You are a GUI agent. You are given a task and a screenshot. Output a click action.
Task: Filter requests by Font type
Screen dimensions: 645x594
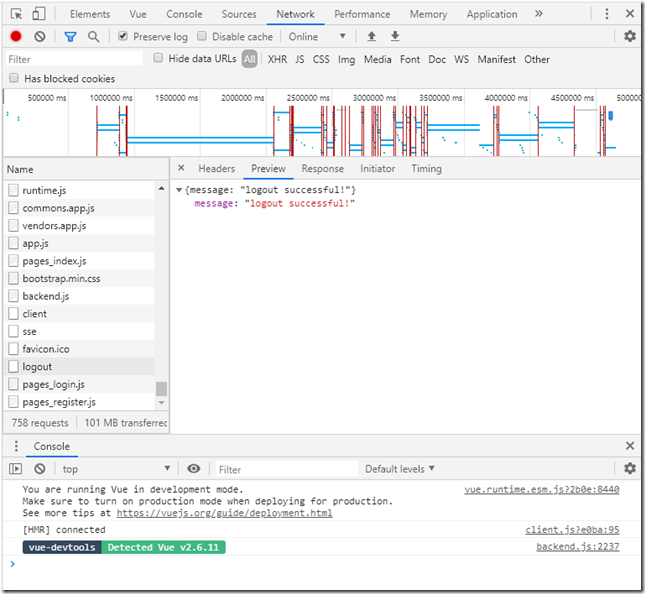click(410, 59)
